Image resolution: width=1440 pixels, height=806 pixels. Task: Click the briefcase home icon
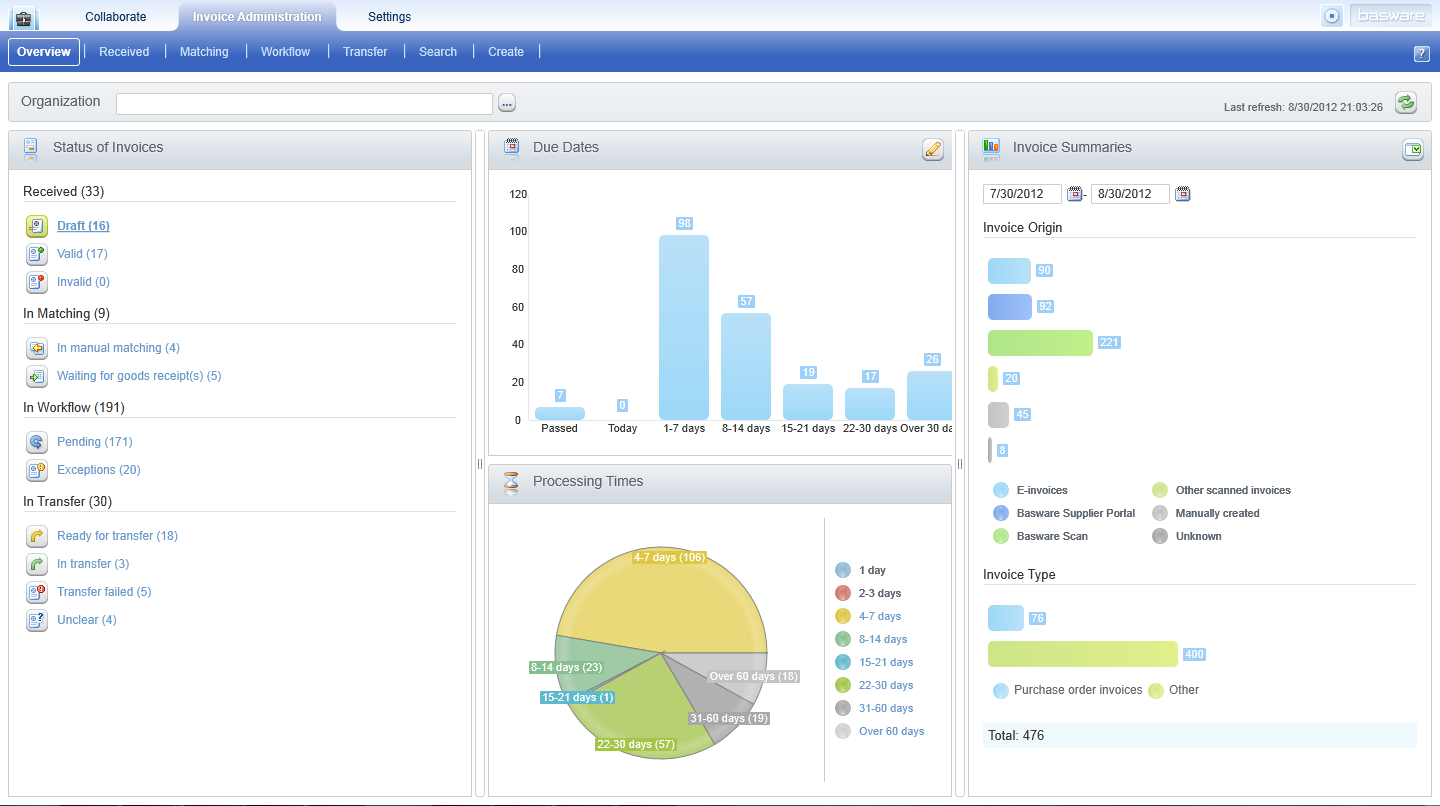23,17
